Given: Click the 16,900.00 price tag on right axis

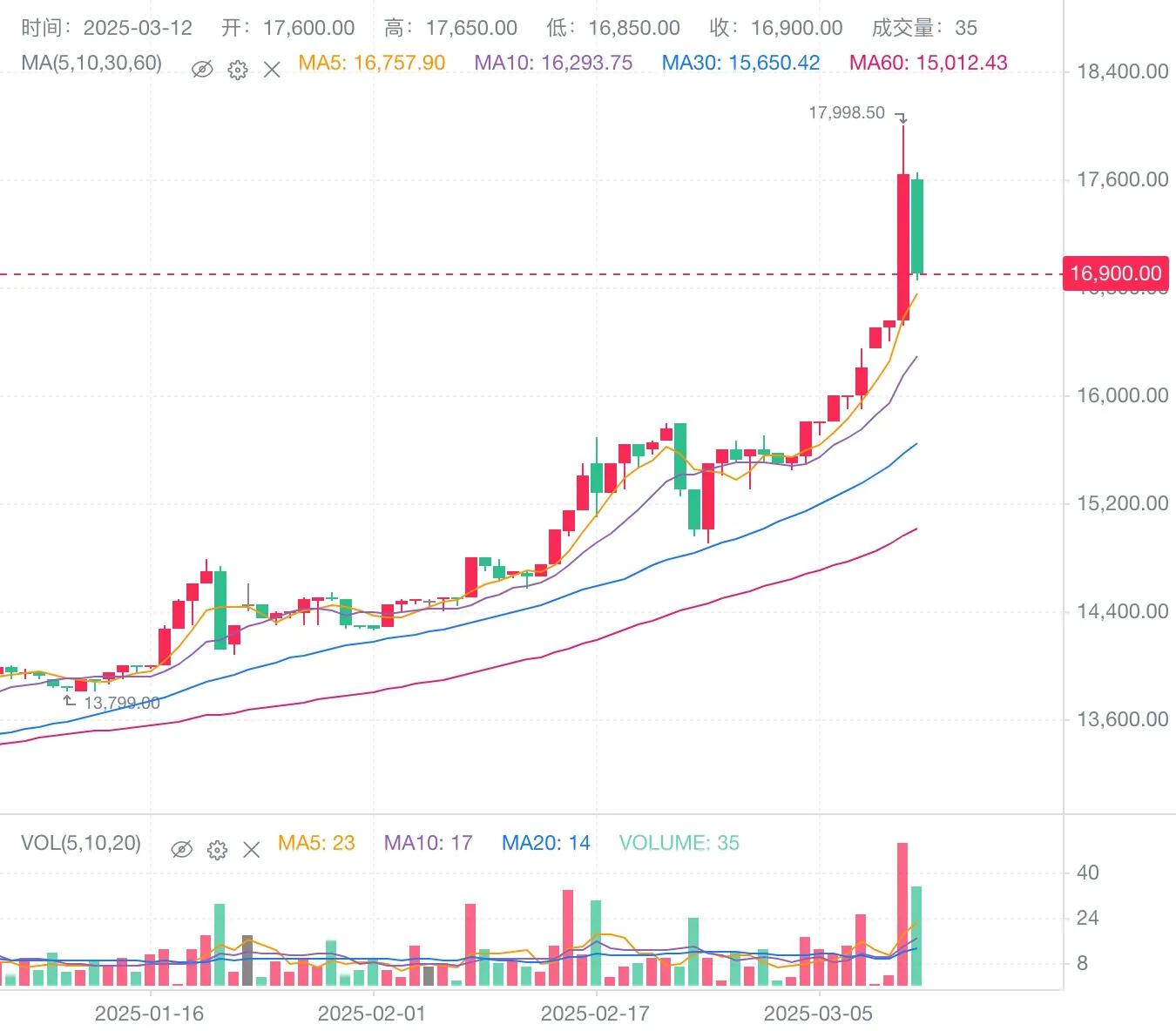Looking at the screenshot, I should [x=1116, y=273].
